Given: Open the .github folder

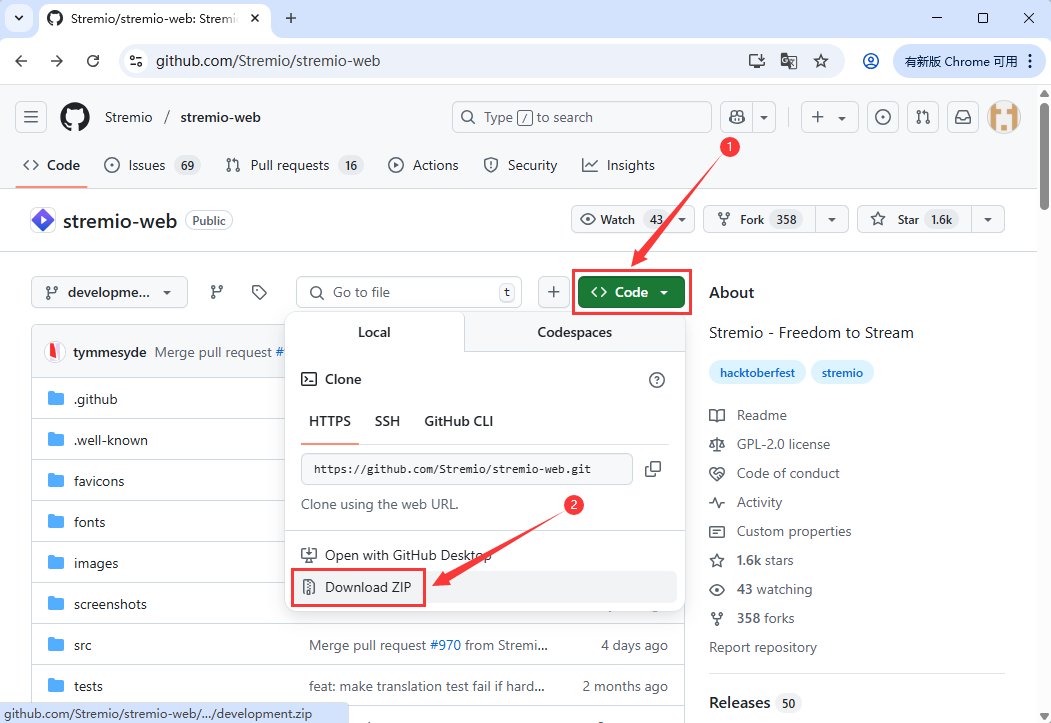Looking at the screenshot, I should 96,399.
